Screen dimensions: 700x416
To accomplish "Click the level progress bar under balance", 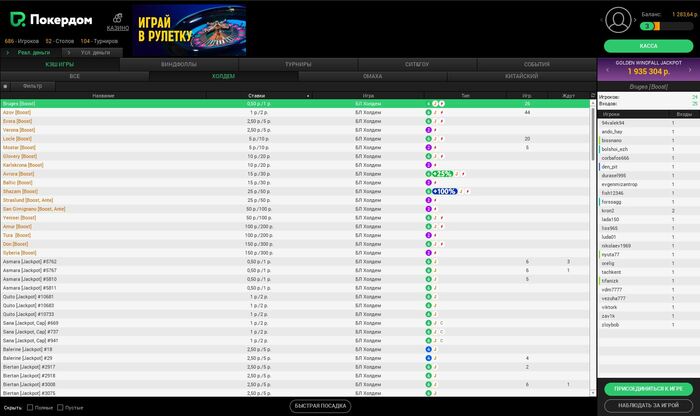I will click(x=667, y=26).
